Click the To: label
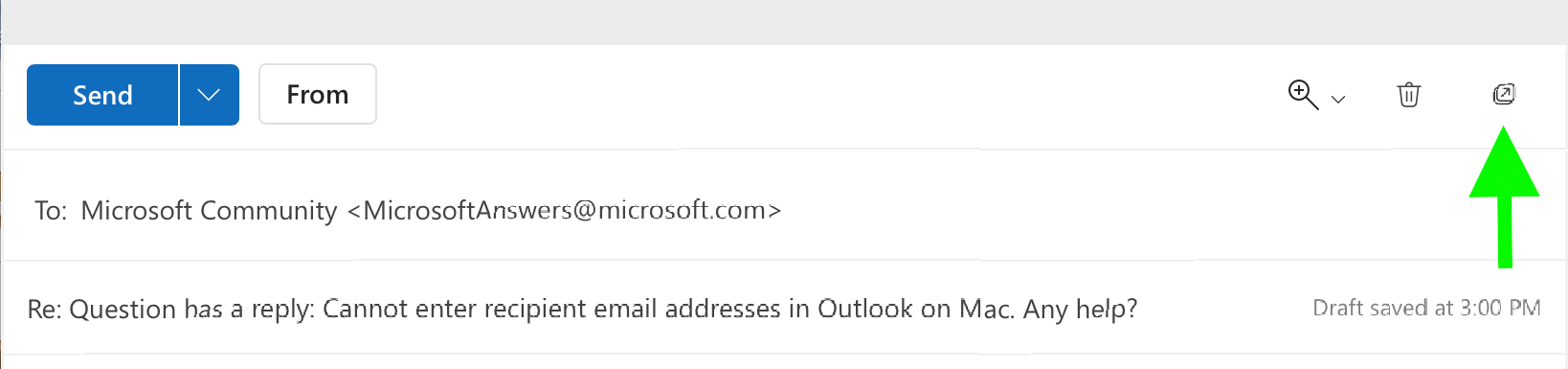The width and height of the screenshot is (1568, 369). coord(51,210)
